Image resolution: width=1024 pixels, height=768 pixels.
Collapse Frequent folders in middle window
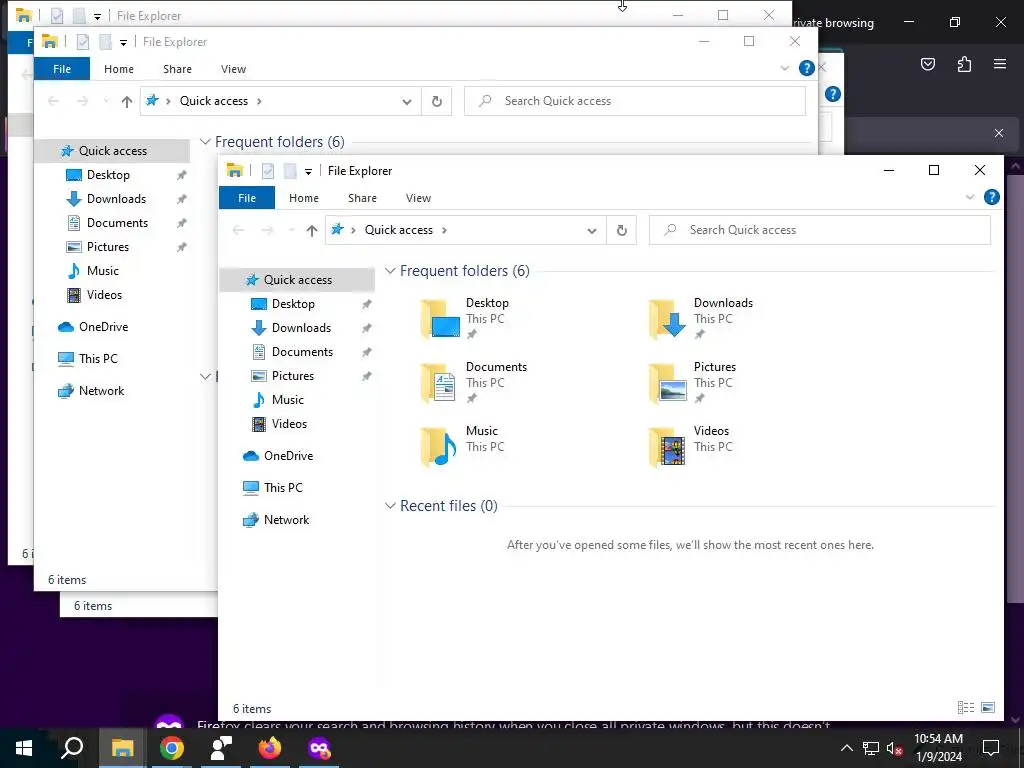[205, 142]
